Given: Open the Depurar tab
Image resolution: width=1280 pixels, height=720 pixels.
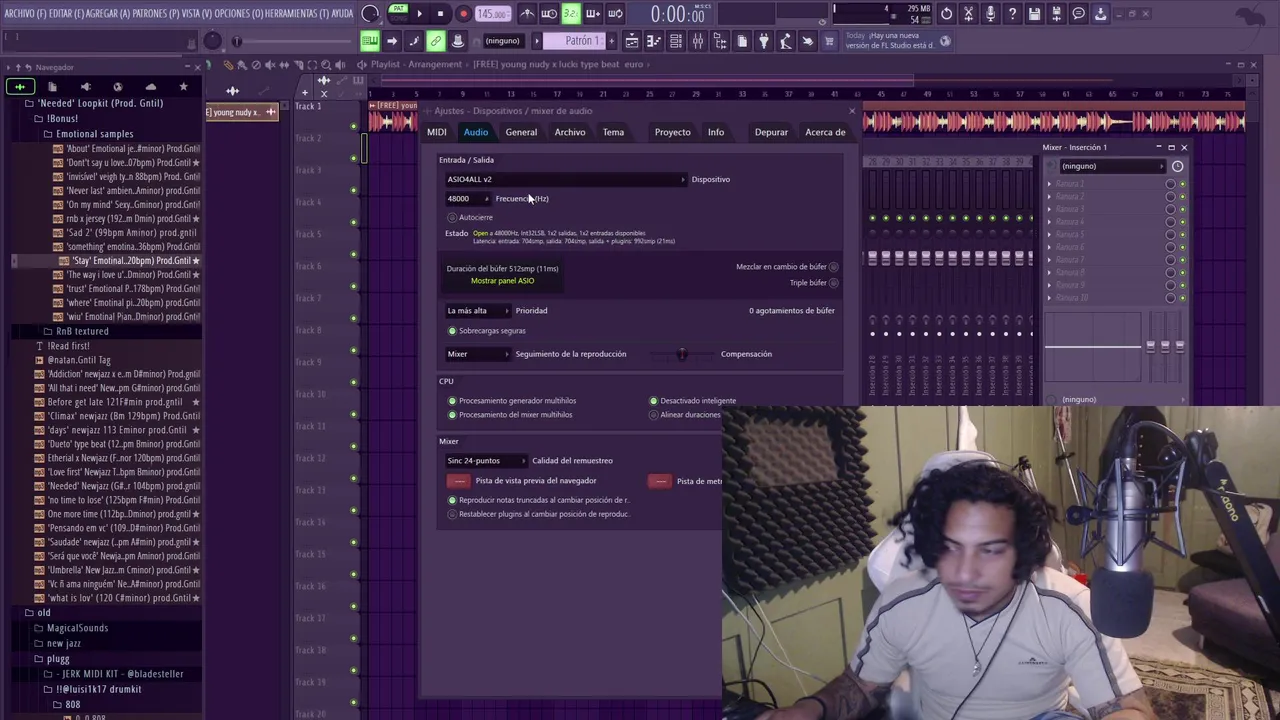Looking at the screenshot, I should coord(771,132).
